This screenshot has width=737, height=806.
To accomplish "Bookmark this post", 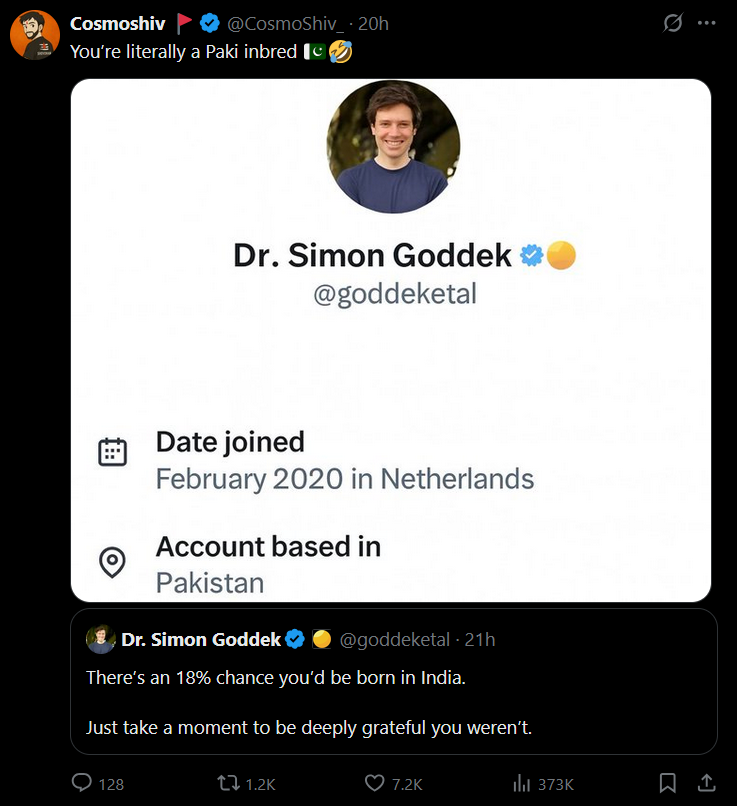I will click(x=668, y=783).
